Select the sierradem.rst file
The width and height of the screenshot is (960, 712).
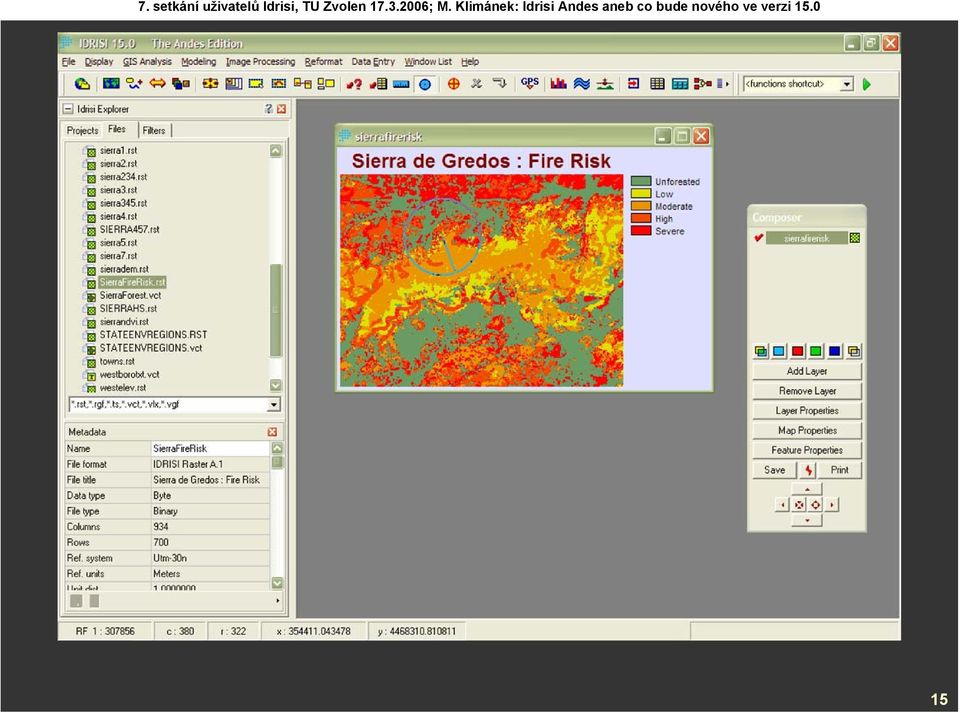[124, 269]
